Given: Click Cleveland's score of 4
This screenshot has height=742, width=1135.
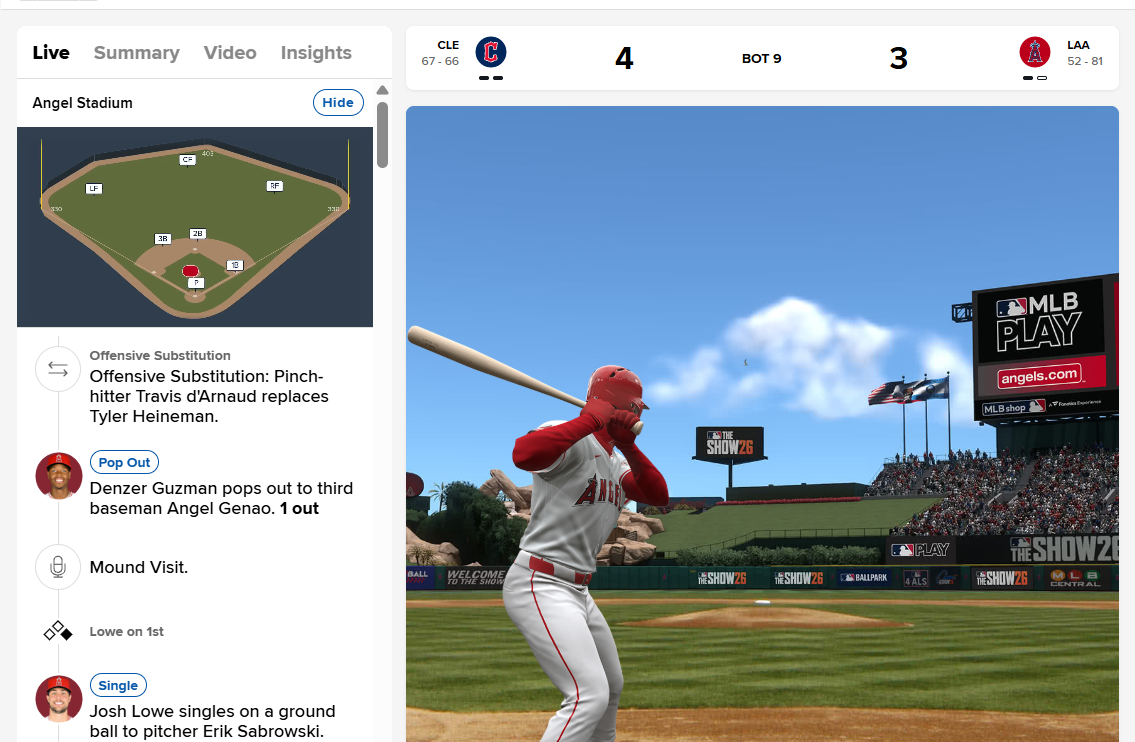Looking at the screenshot, I should [x=624, y=58].
